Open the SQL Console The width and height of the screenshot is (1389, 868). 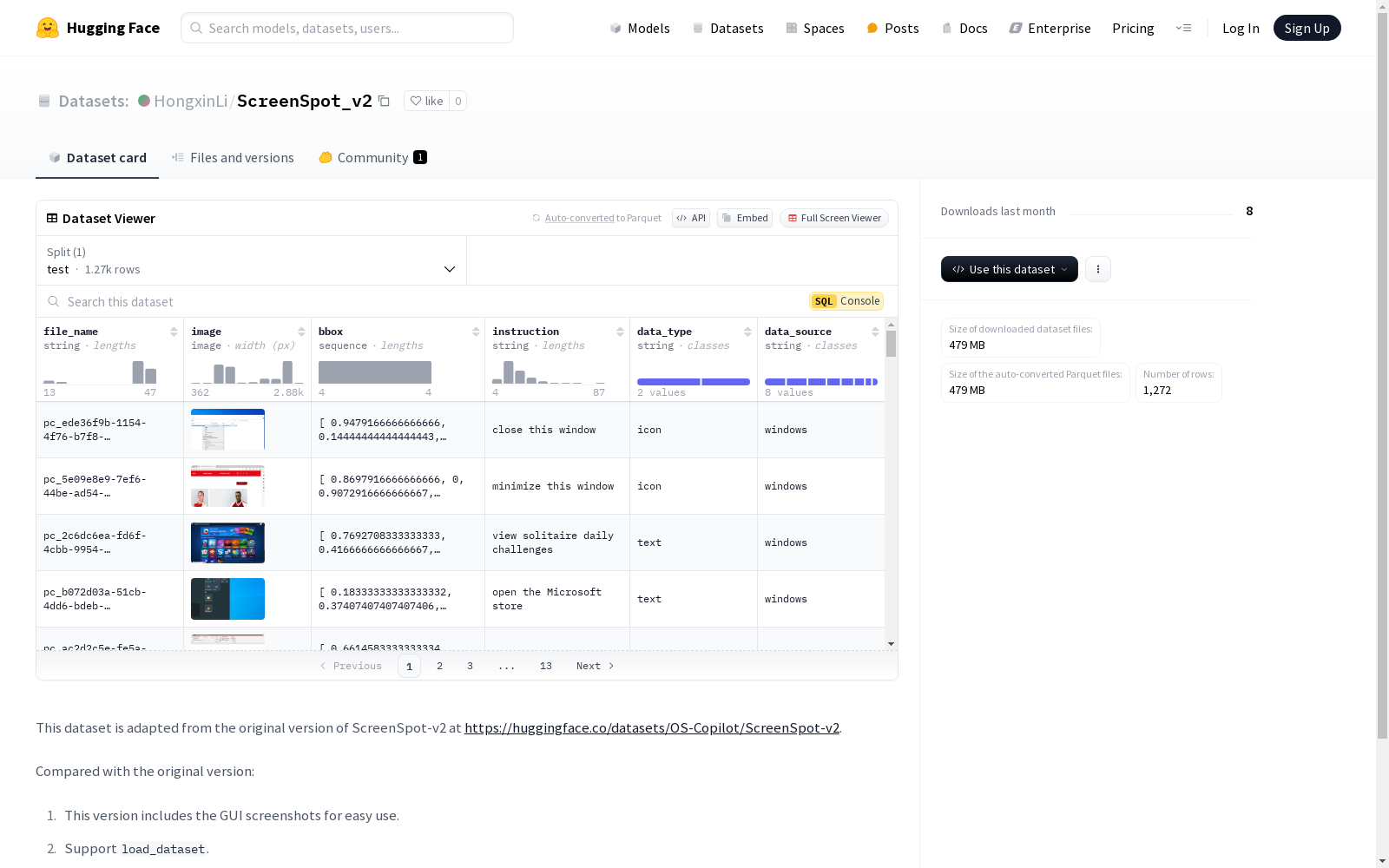point(846,301)
